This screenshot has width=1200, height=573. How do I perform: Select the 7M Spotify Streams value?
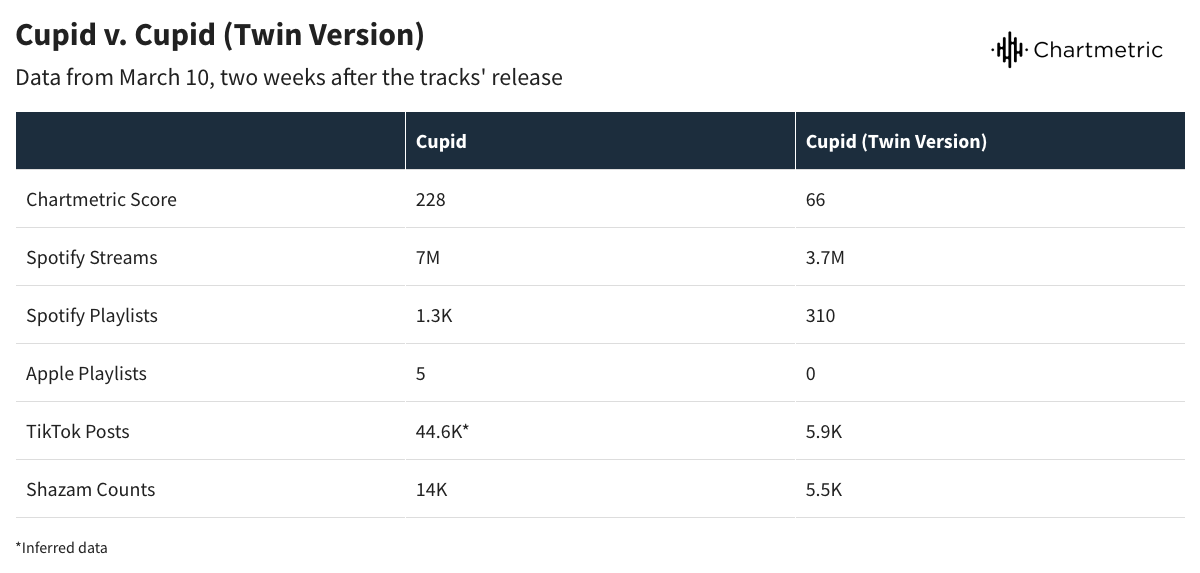click(x=427, y=257)
